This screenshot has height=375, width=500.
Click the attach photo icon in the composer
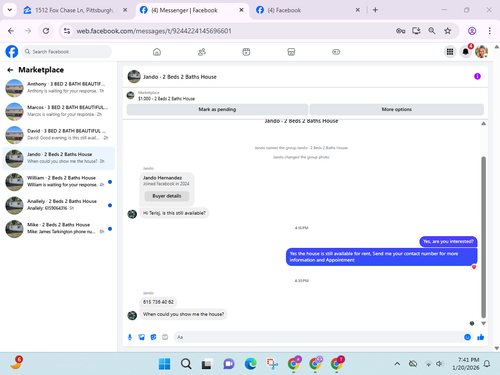142,337
